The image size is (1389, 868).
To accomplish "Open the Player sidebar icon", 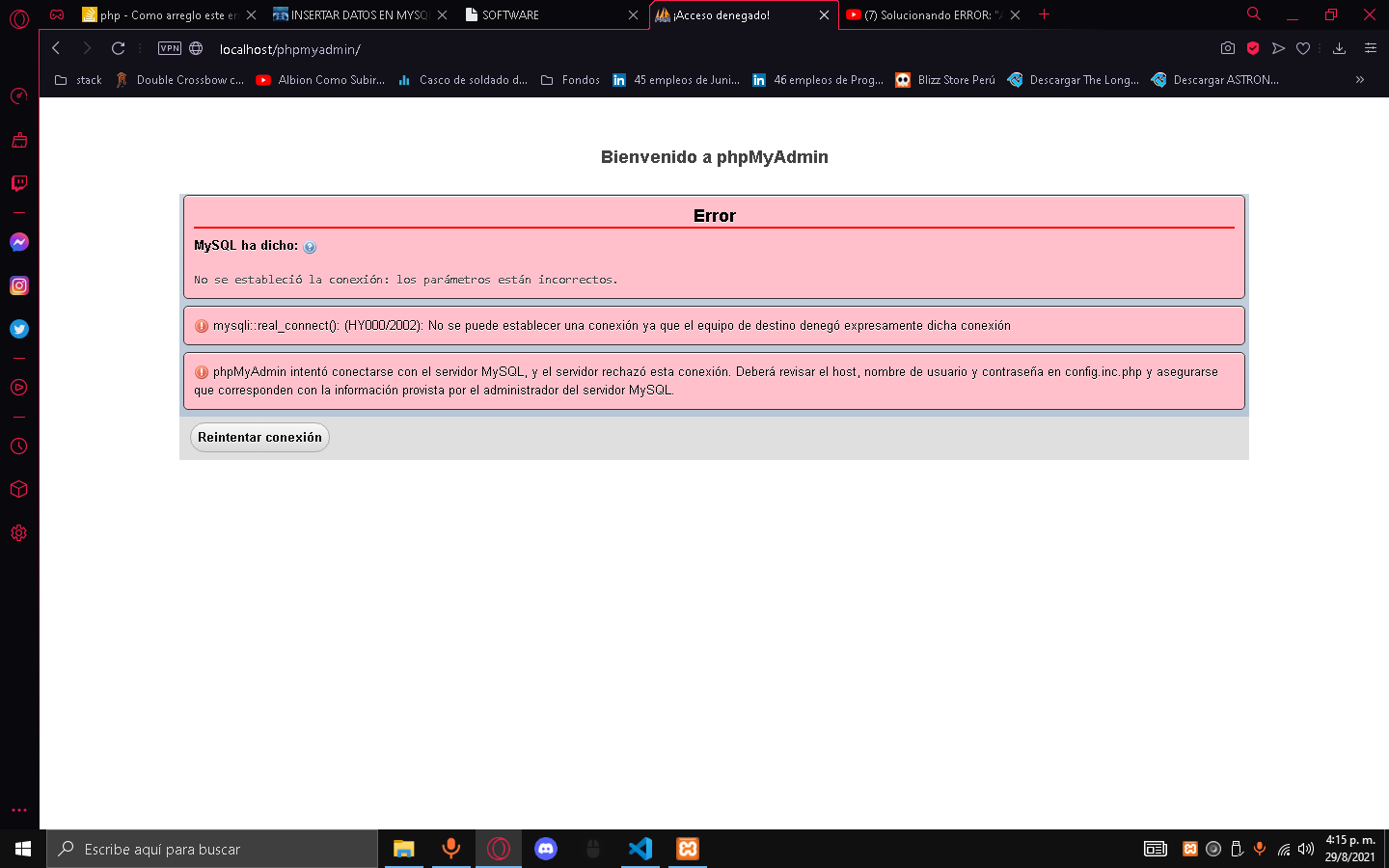I will 19,388.
